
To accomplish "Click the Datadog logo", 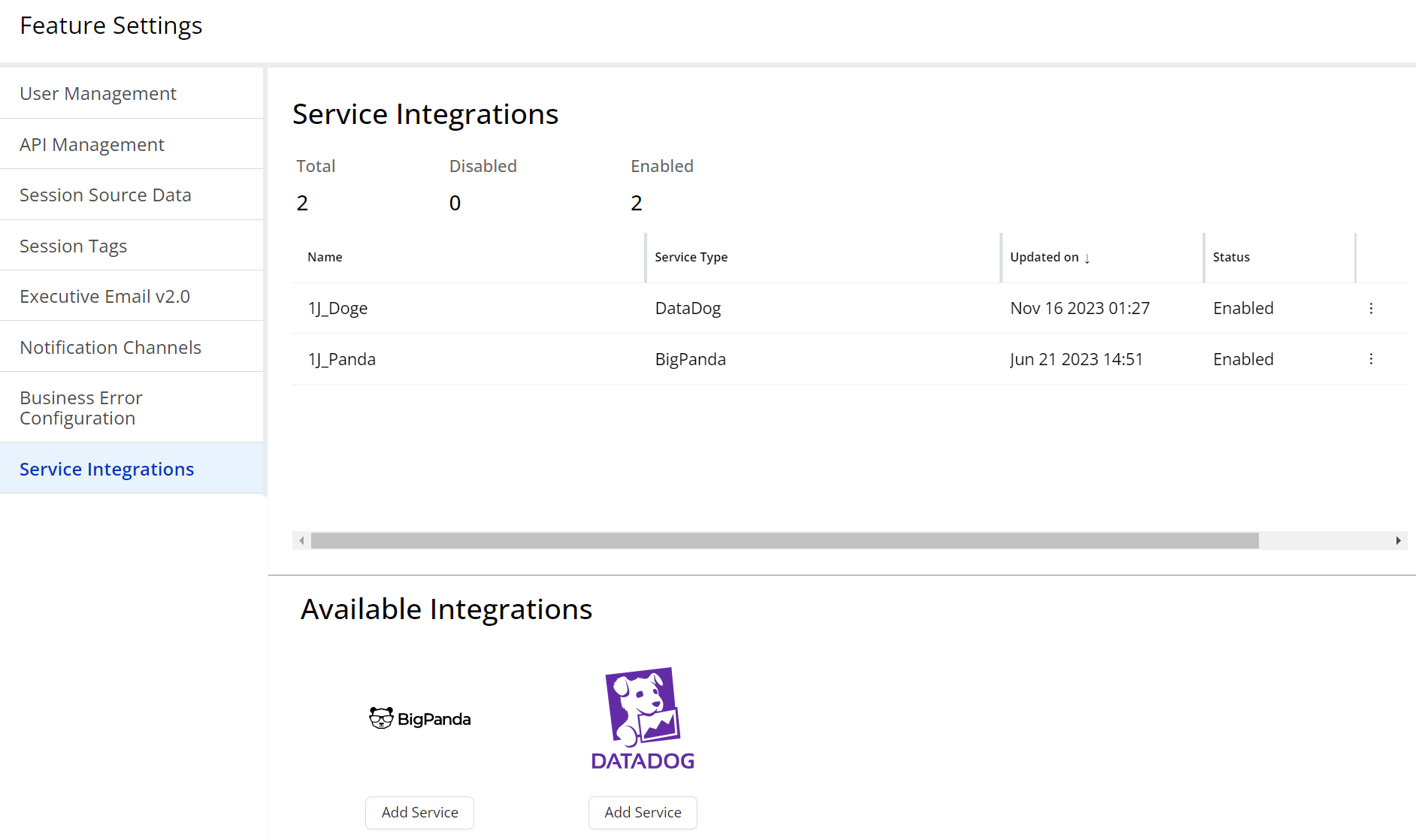I will (x=643, y=718).
